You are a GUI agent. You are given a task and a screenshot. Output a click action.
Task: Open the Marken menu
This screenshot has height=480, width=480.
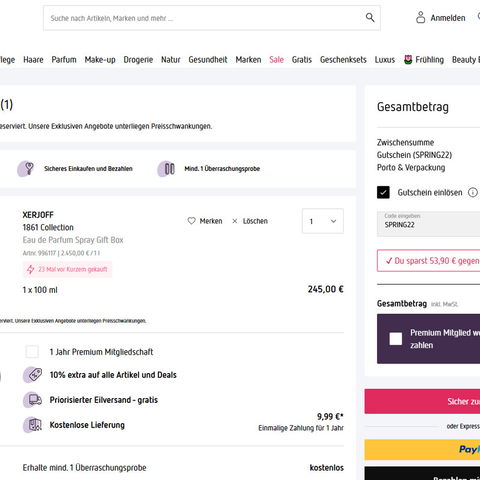tap(248, 60)
